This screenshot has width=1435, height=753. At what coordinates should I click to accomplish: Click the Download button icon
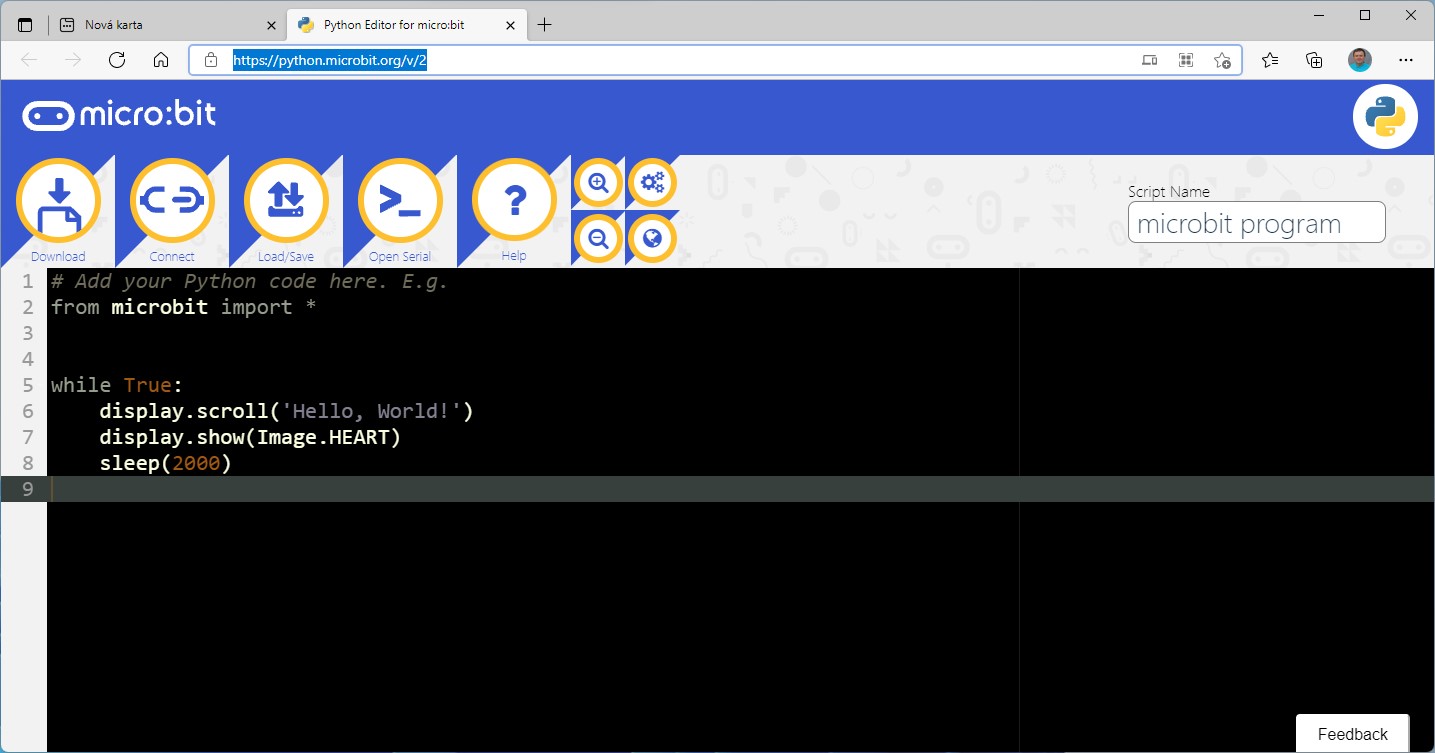59,201
